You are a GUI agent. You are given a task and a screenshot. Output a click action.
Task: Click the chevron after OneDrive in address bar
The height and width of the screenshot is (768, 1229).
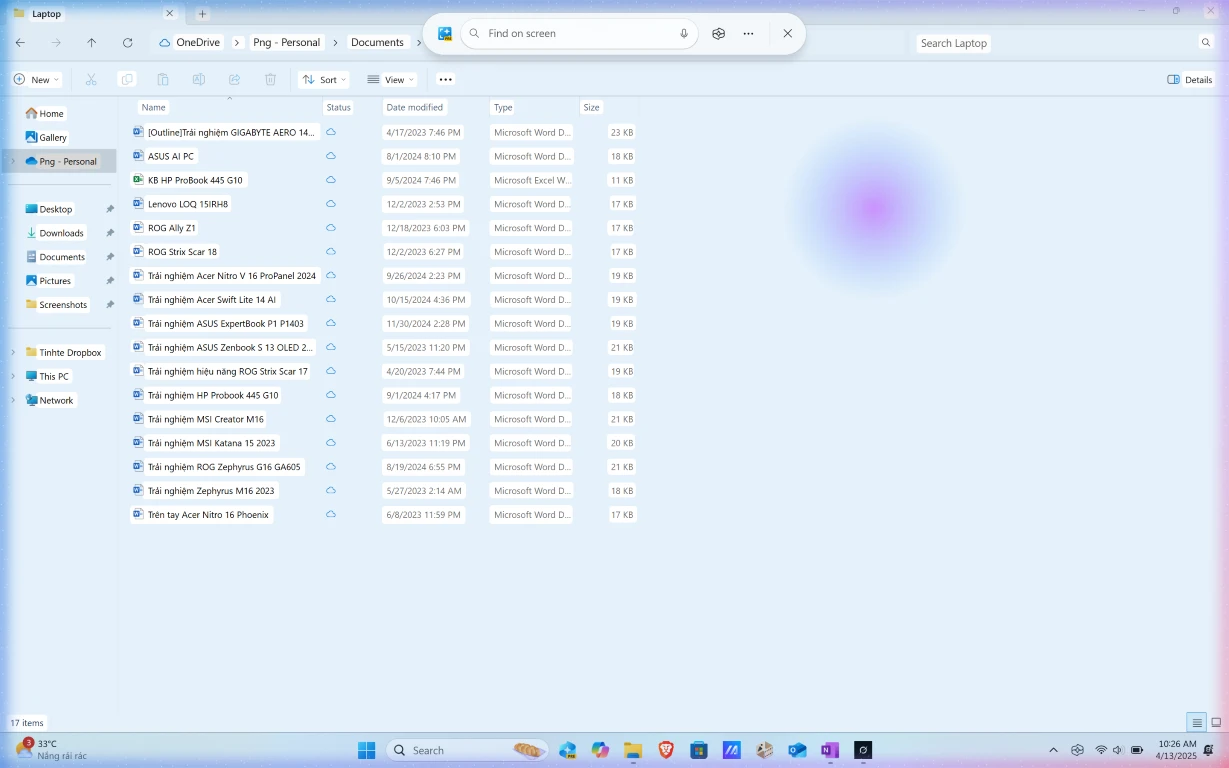pos(237,43)
